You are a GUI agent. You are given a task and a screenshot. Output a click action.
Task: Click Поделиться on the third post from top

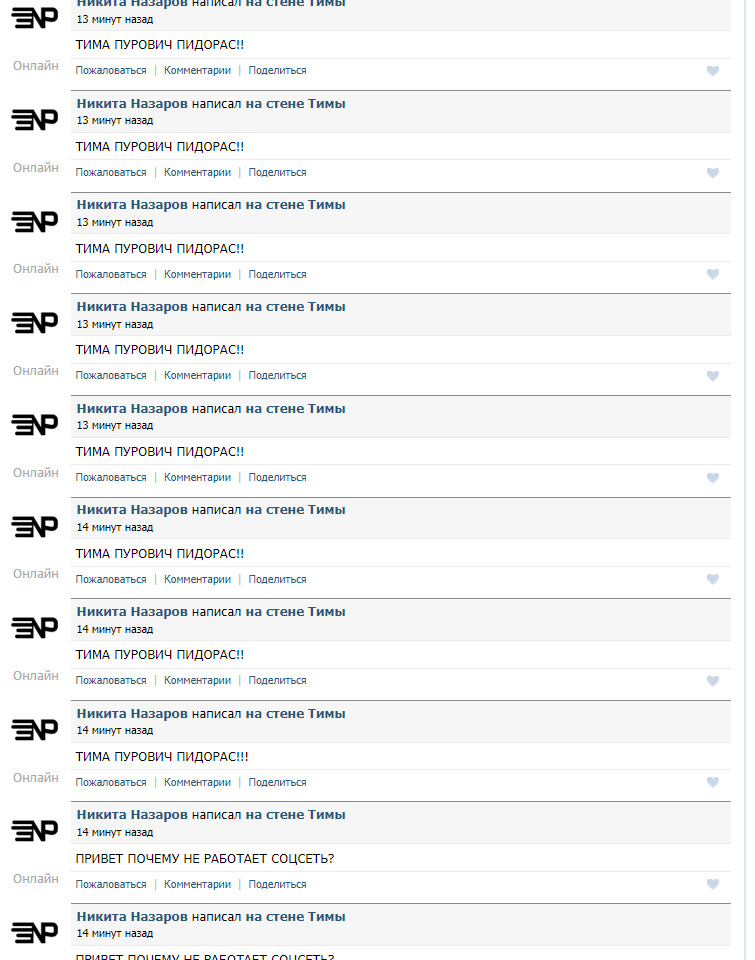coord(277,274)
